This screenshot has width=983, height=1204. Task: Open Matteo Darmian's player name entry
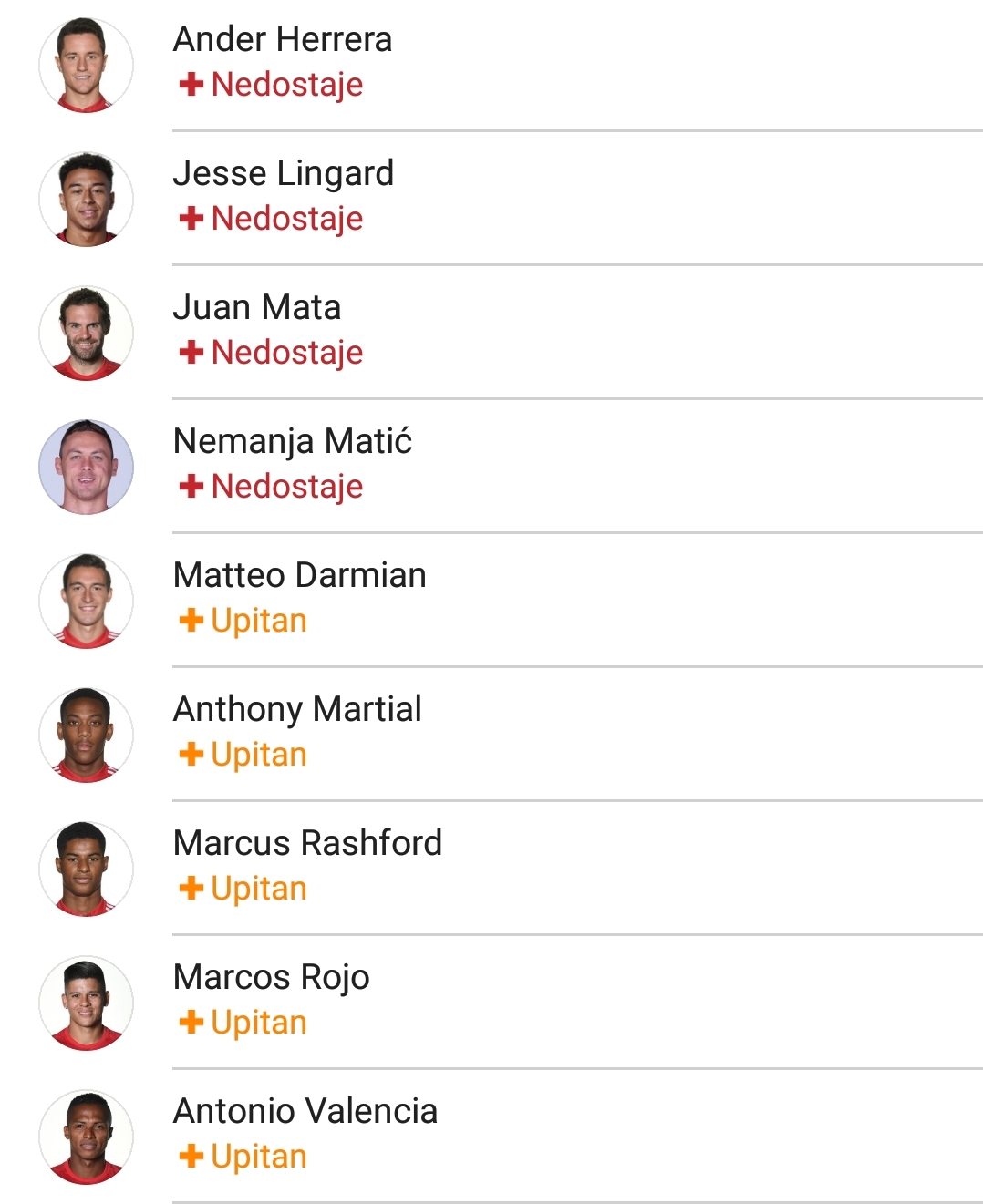pos(299,575)
